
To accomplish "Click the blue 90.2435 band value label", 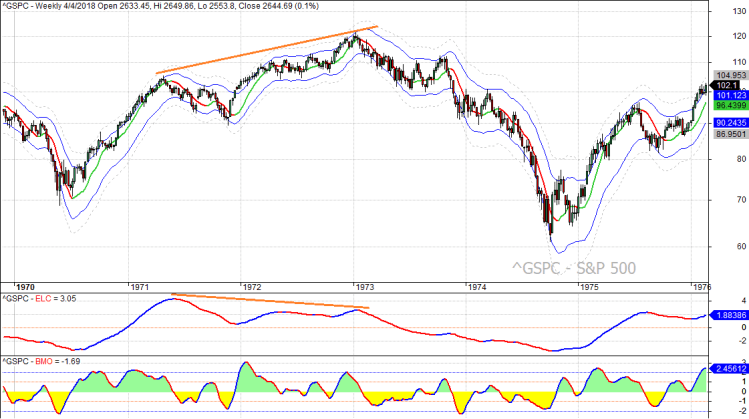I will coord(731,123).
